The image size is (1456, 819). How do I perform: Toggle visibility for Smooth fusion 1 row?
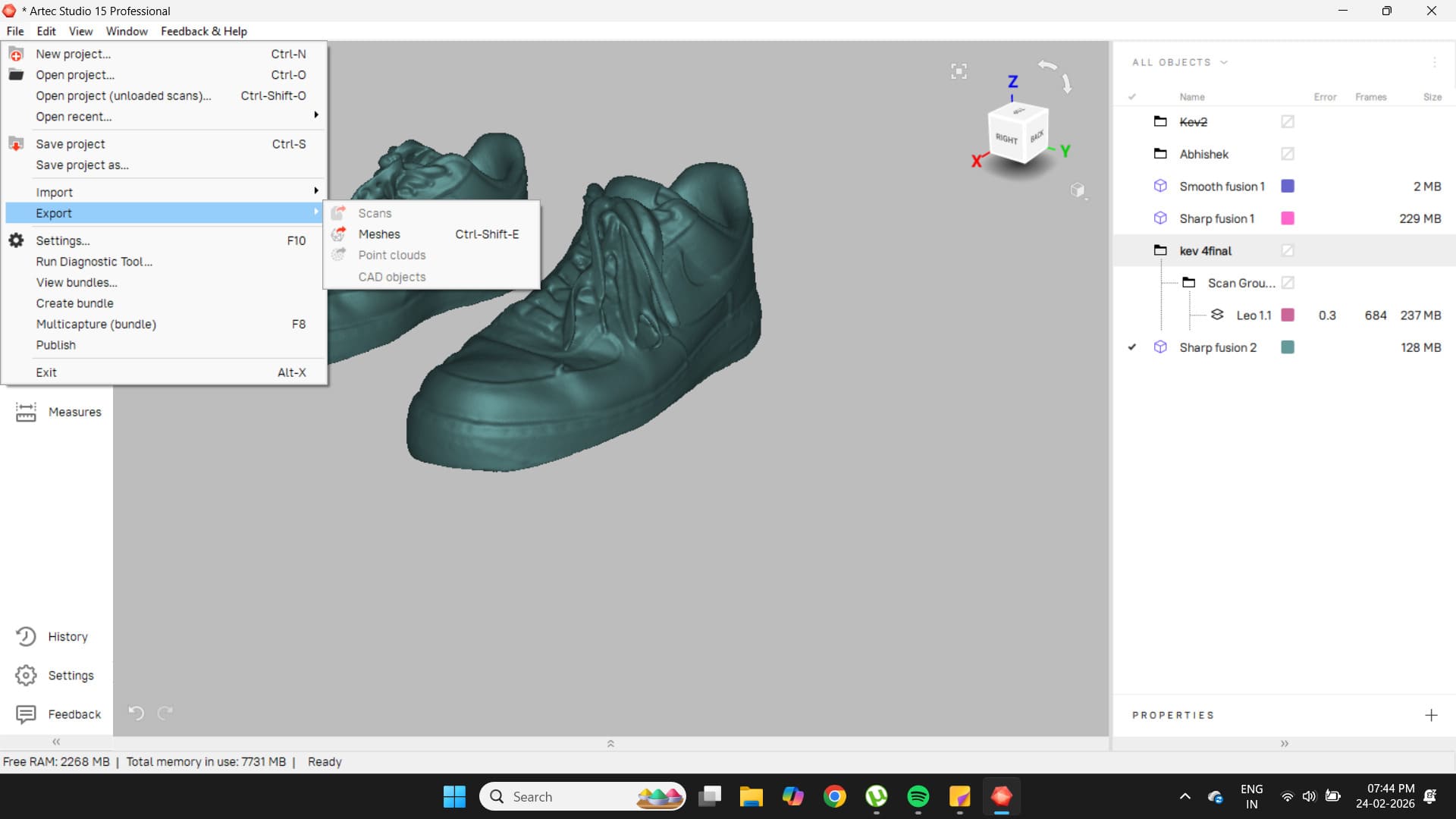tap(1131, 187)
